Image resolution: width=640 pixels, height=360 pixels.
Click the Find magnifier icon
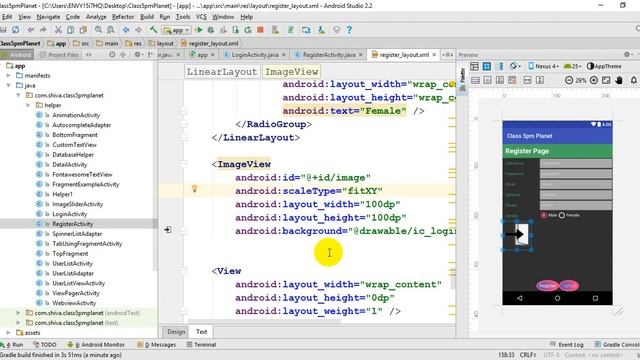point(98,30)
